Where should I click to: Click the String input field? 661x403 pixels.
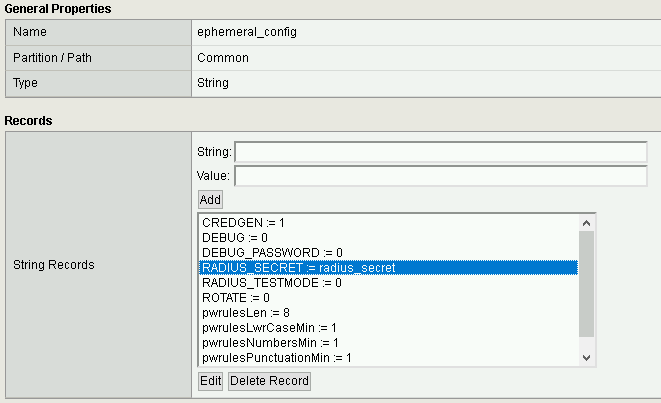coord(441,152)
